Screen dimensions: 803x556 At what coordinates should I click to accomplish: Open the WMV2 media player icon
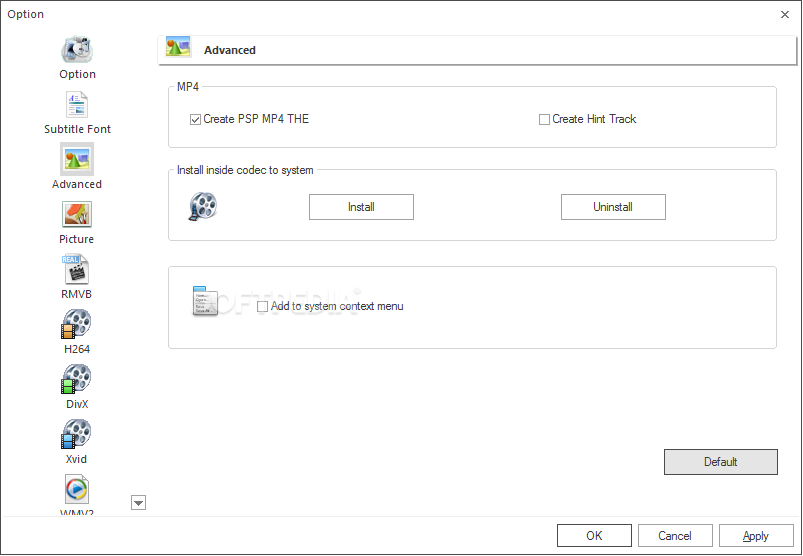77,489
